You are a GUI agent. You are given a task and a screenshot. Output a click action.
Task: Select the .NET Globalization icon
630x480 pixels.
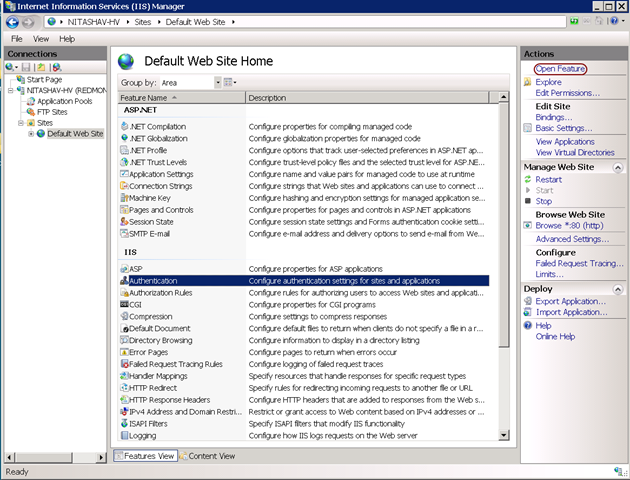click(x=125, y=138)
